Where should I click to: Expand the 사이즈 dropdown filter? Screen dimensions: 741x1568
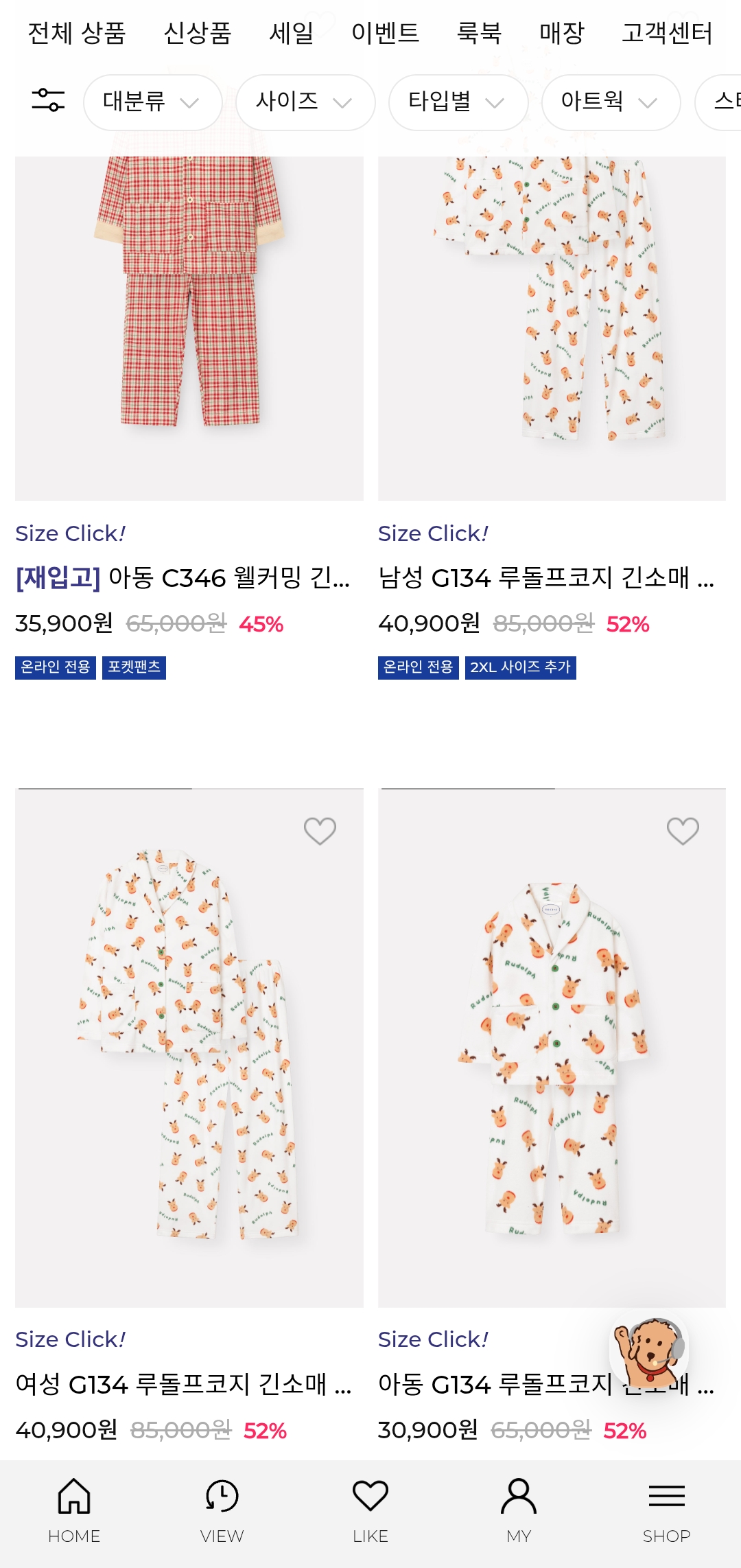[x=305, y=102]
